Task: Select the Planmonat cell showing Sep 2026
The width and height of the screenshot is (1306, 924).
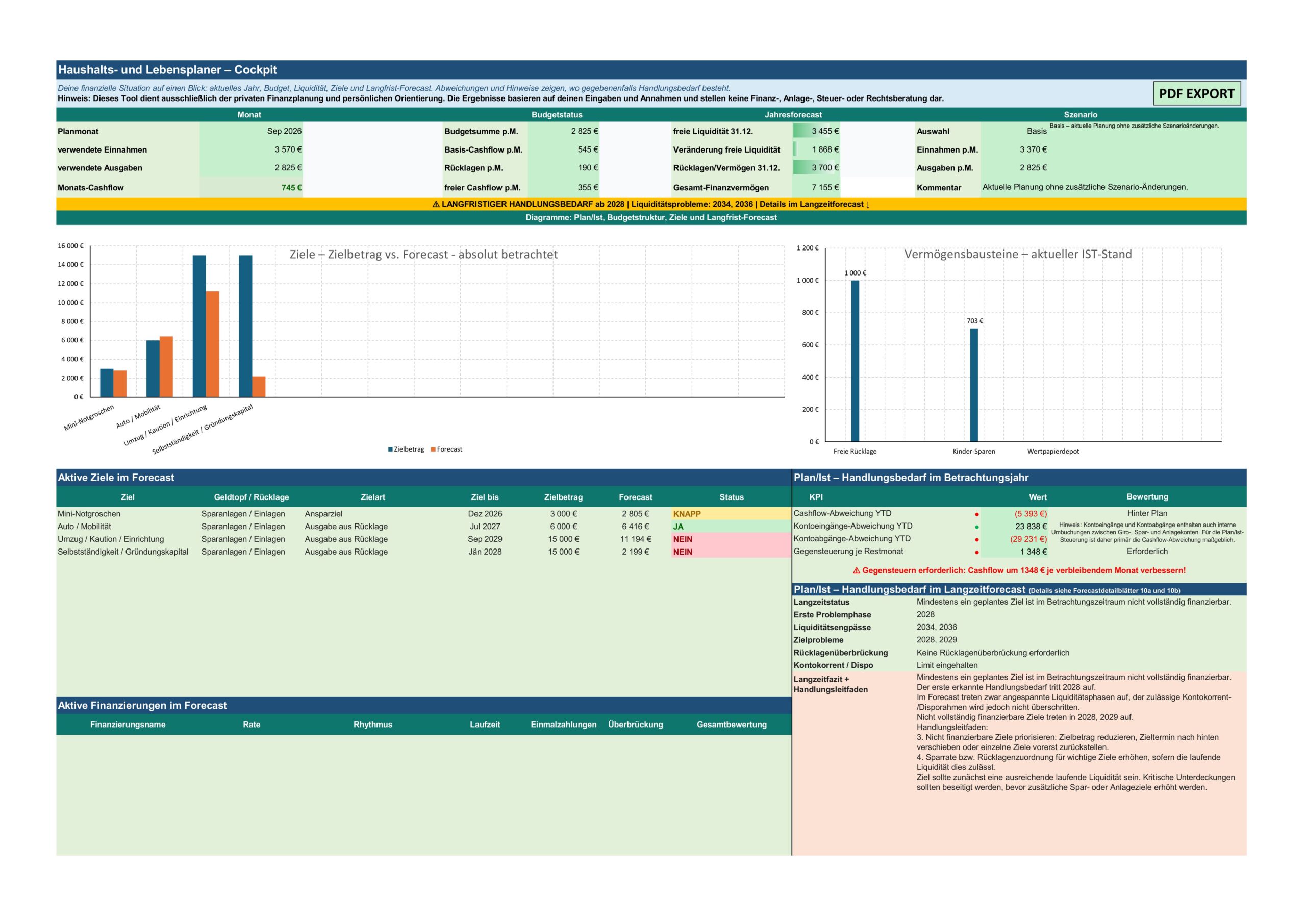Action: [251, 131]
